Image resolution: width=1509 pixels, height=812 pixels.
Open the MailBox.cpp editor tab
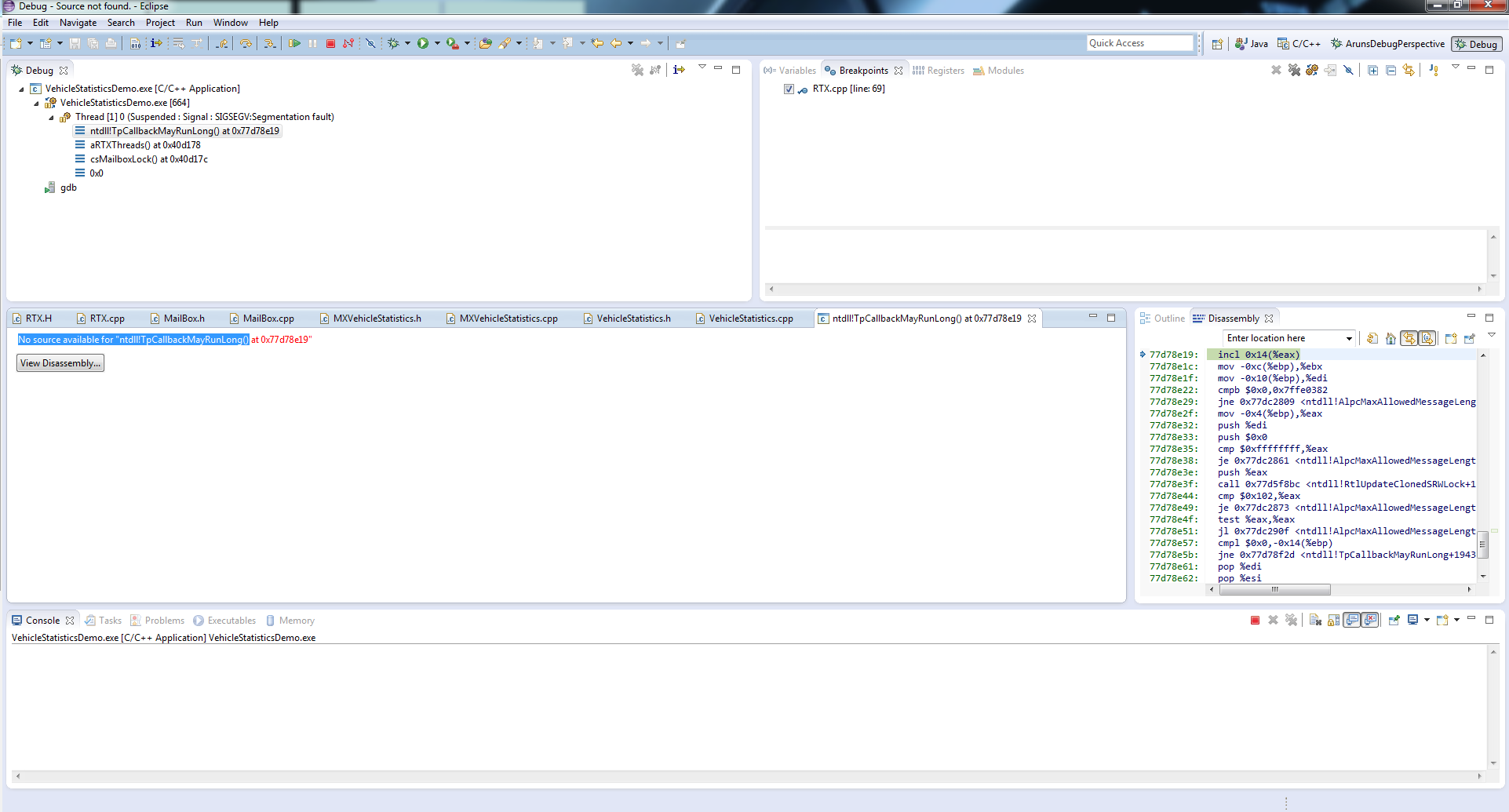pos(261,319)
